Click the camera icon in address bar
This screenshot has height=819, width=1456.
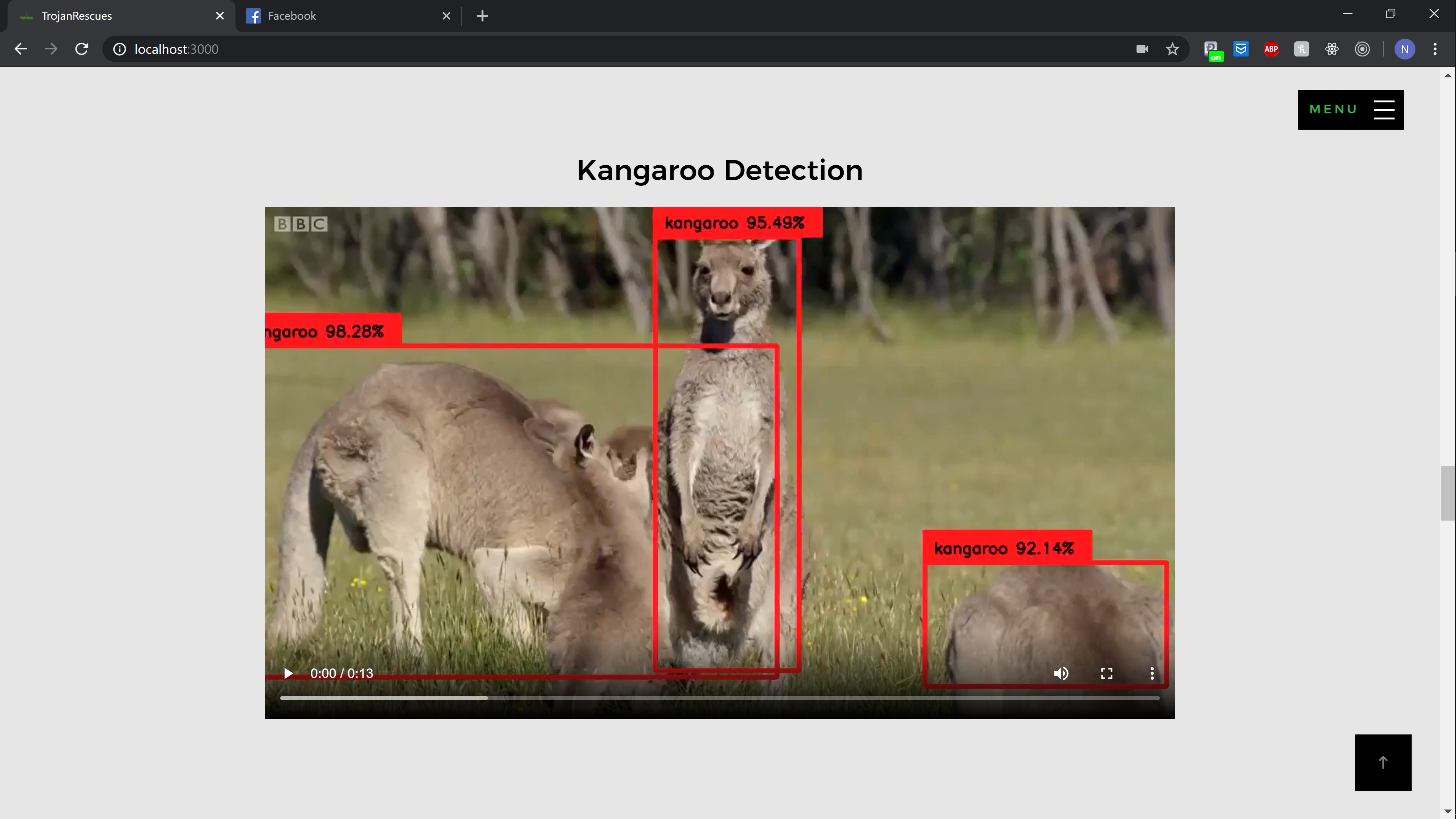point(1142,49)
